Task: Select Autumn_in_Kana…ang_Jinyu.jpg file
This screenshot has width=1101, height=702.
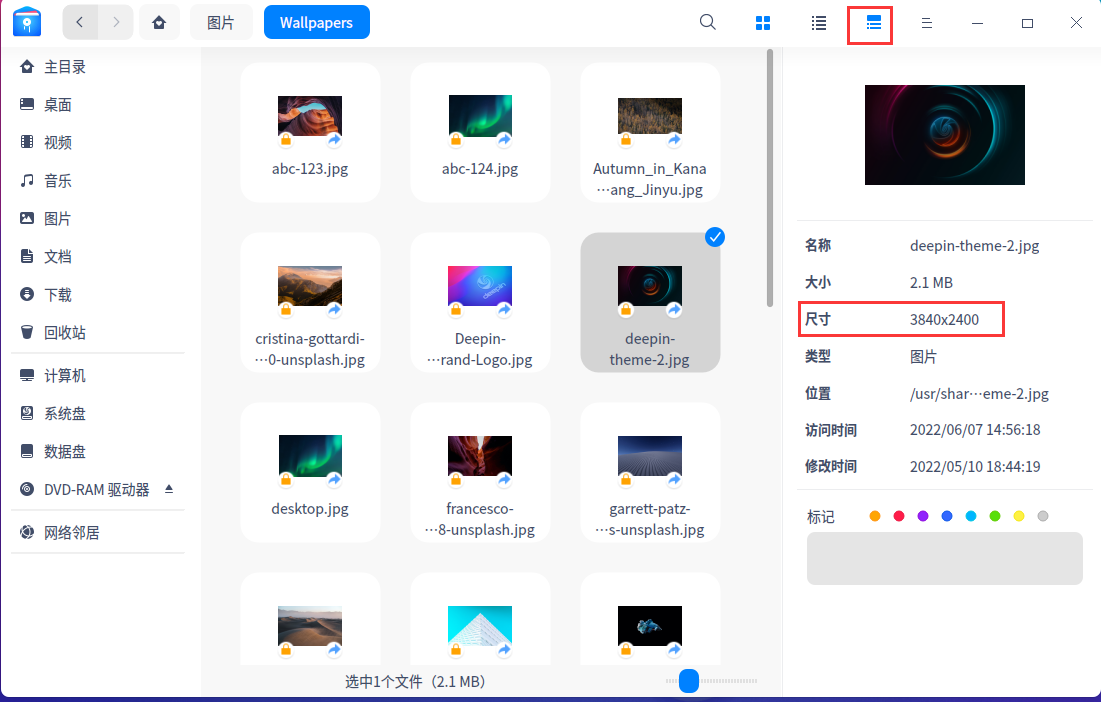Action: [650, 133]
